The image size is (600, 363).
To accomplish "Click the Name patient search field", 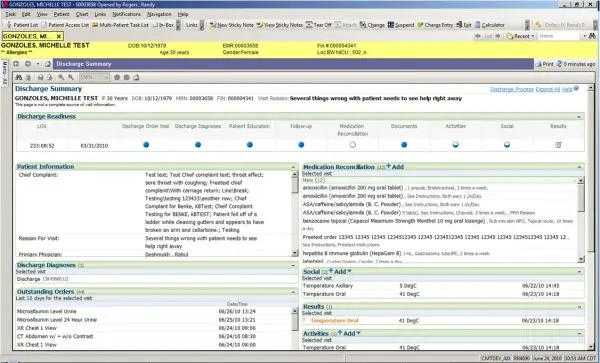I will 559,36.
